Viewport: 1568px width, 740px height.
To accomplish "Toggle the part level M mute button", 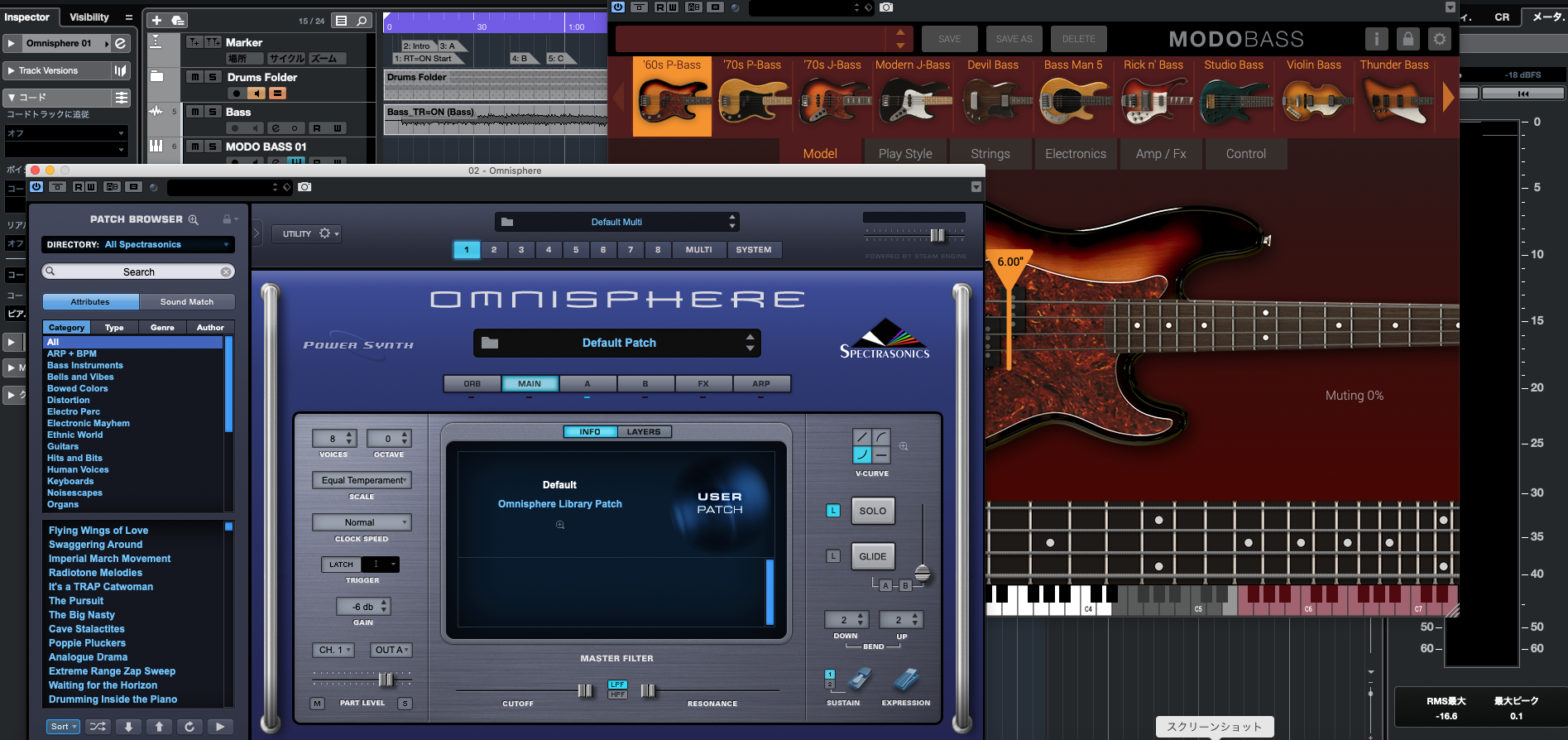I will coord(317,704).
